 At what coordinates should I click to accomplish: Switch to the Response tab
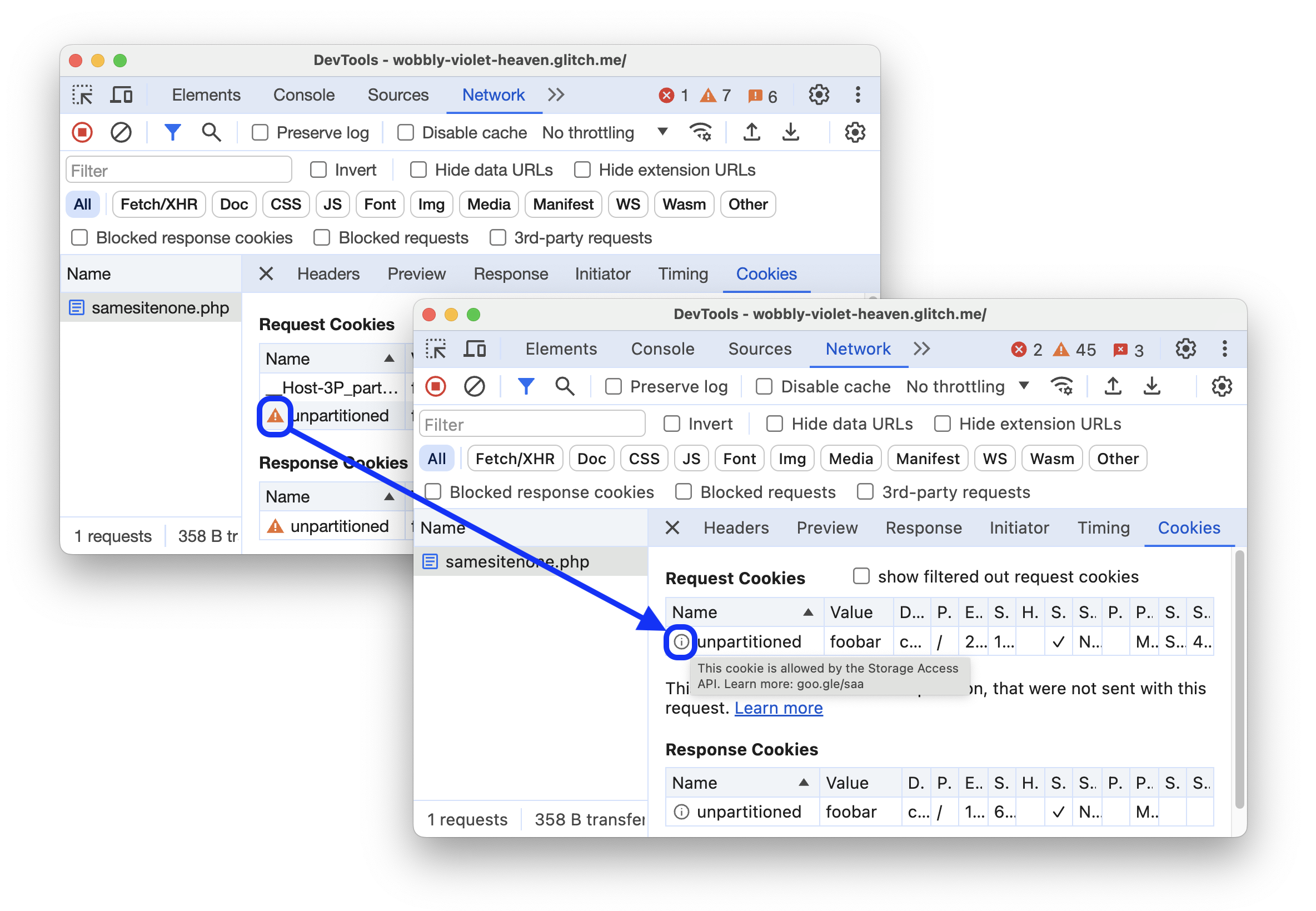922,527
